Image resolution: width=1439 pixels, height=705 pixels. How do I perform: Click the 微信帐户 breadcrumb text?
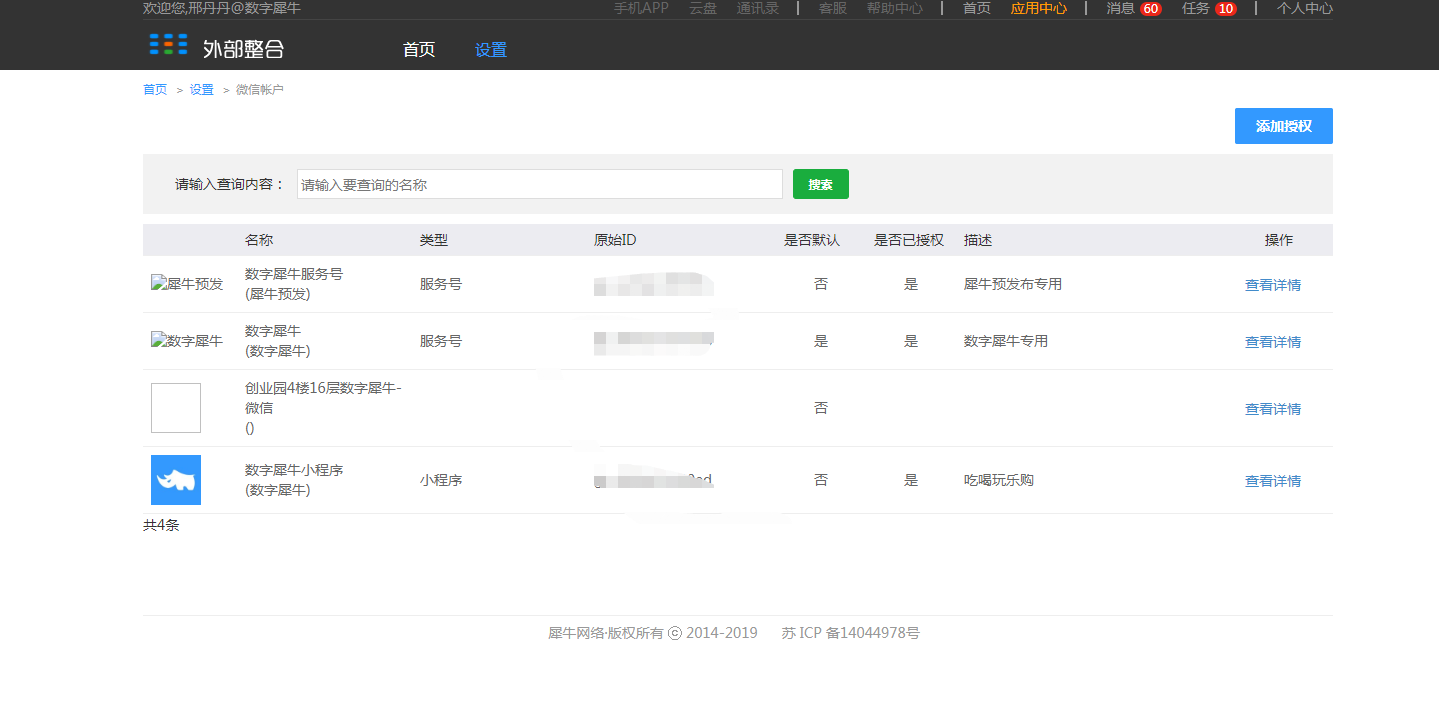(x=260, y=89)
